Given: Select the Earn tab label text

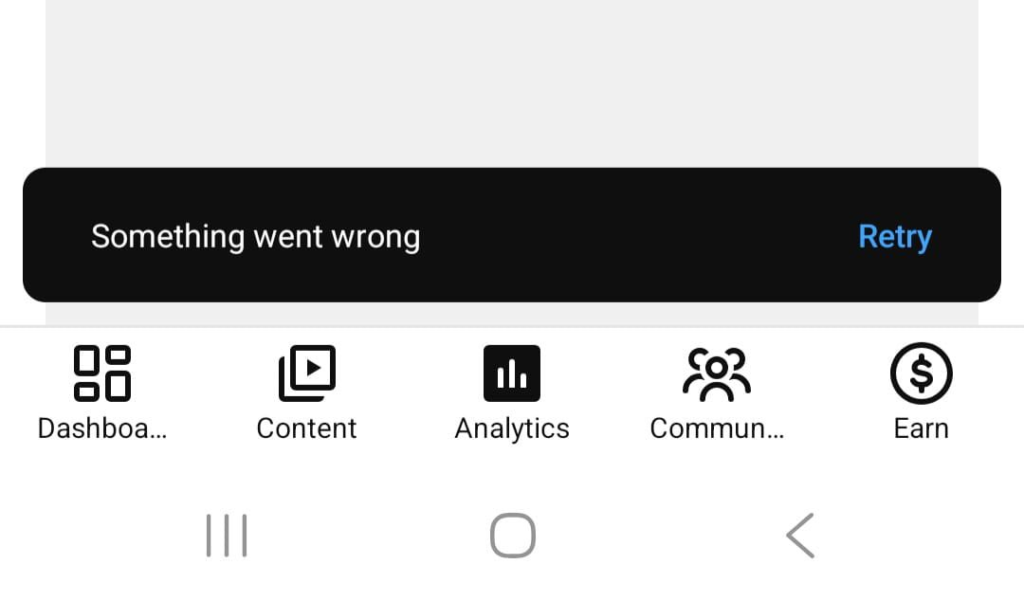Looking at the screenshot, I should pos(921,429).
